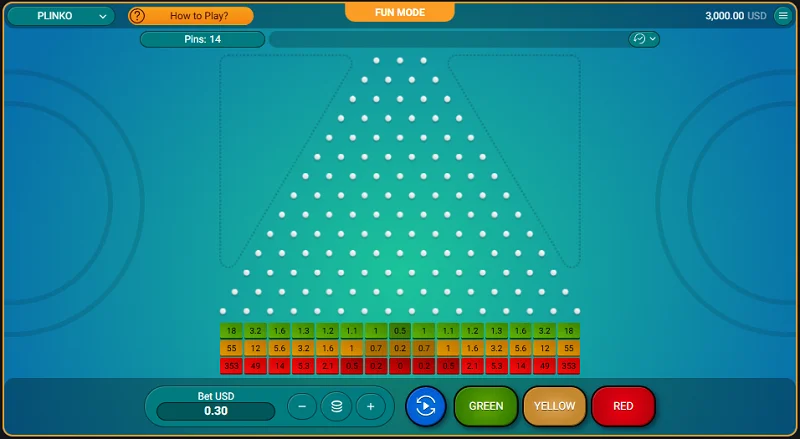Viewport: 800px width, 439px height.
Task: Click the FUN MODE tab
Action: click(x=400, y=12)
